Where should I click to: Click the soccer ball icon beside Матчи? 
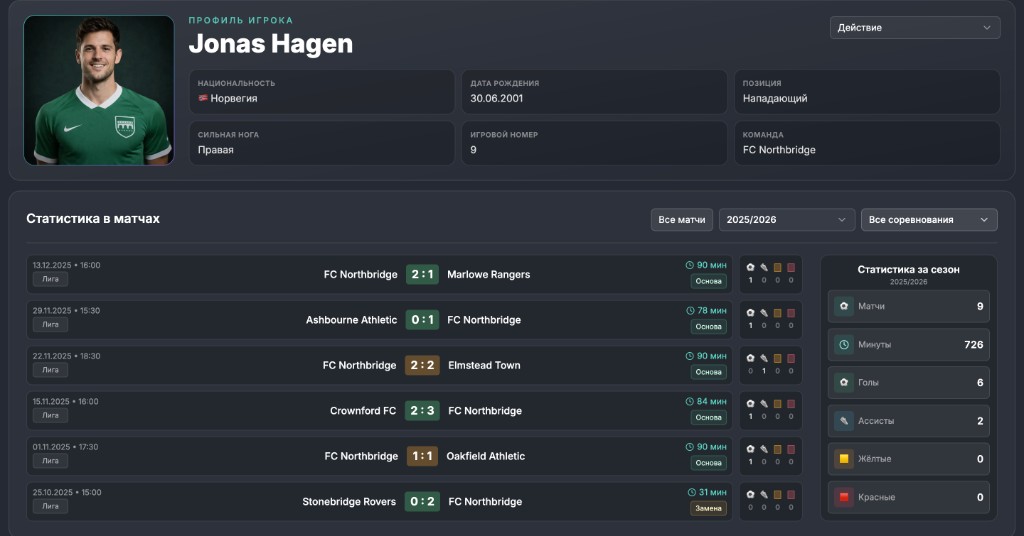click(844, 306)
